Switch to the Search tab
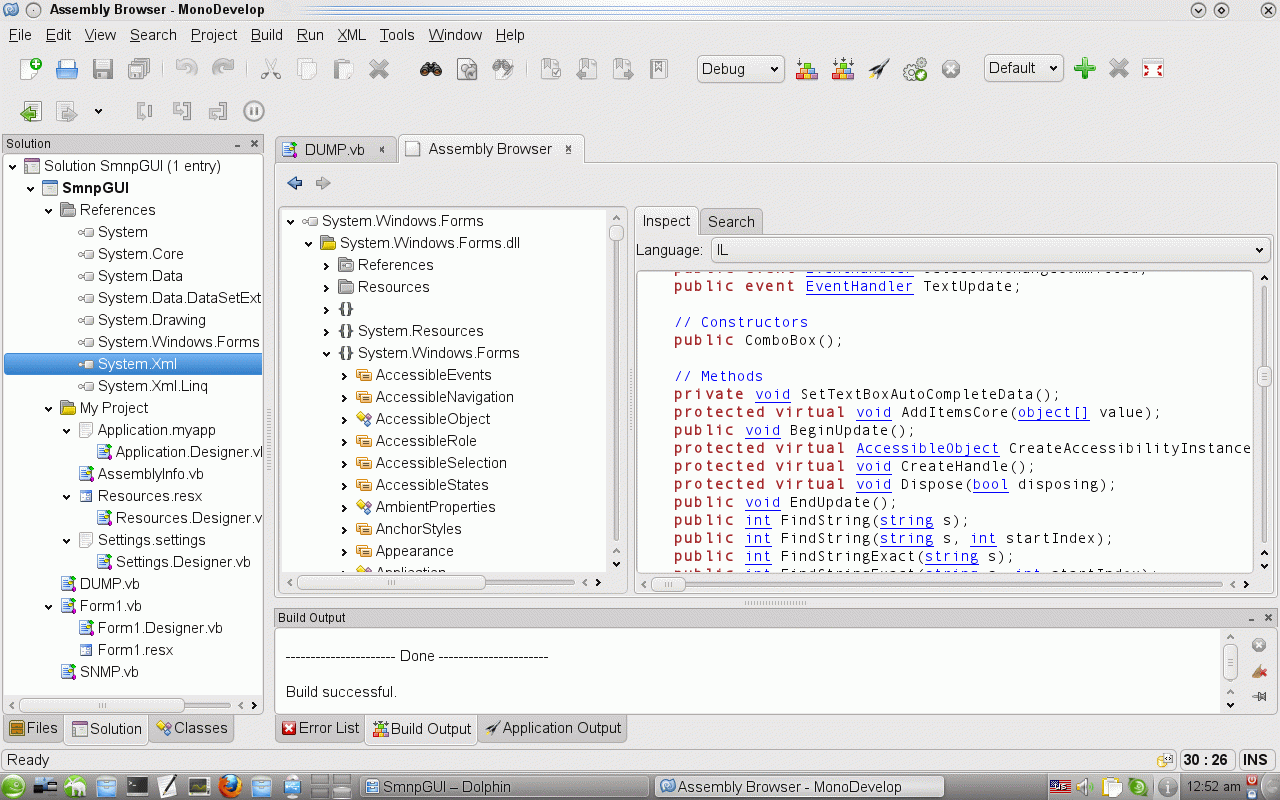The image size is (1280, 800). pyautogui.click(x=731, y=222)
